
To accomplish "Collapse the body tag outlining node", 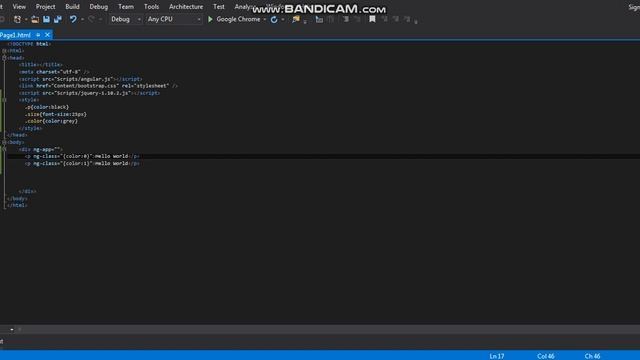I will click(x=4, y=142).
